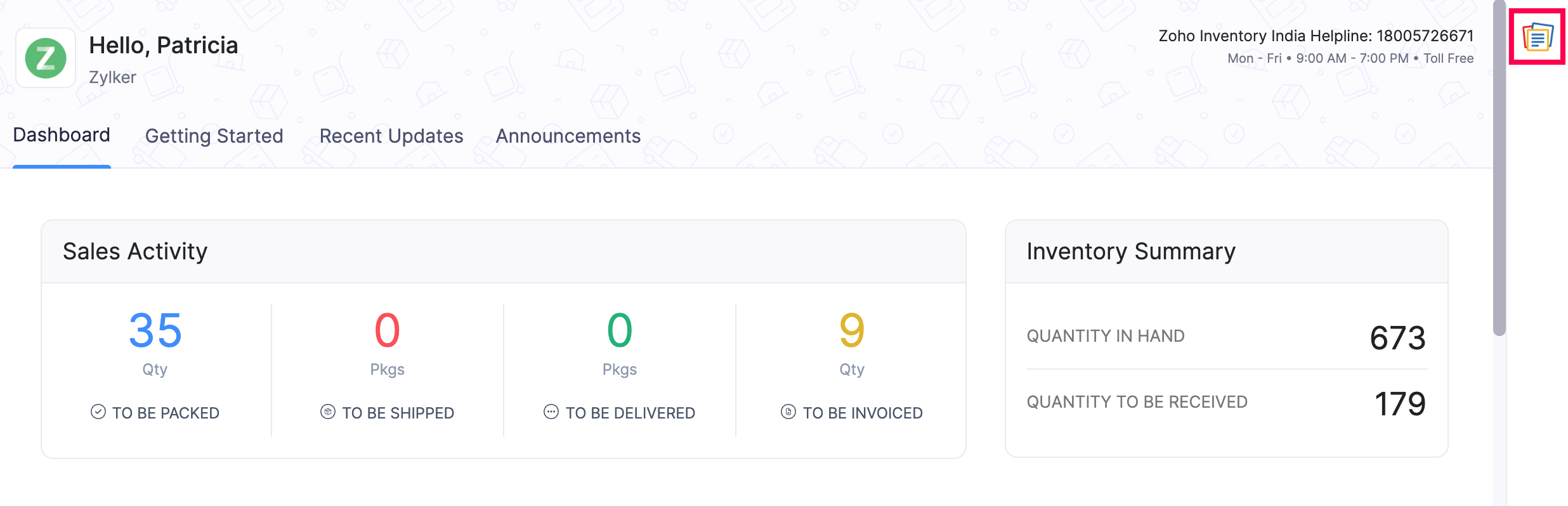This screenshot has height=506, width=1568.
Task: Switch to the Getting Started tab
Action: (x=214, y=135)
